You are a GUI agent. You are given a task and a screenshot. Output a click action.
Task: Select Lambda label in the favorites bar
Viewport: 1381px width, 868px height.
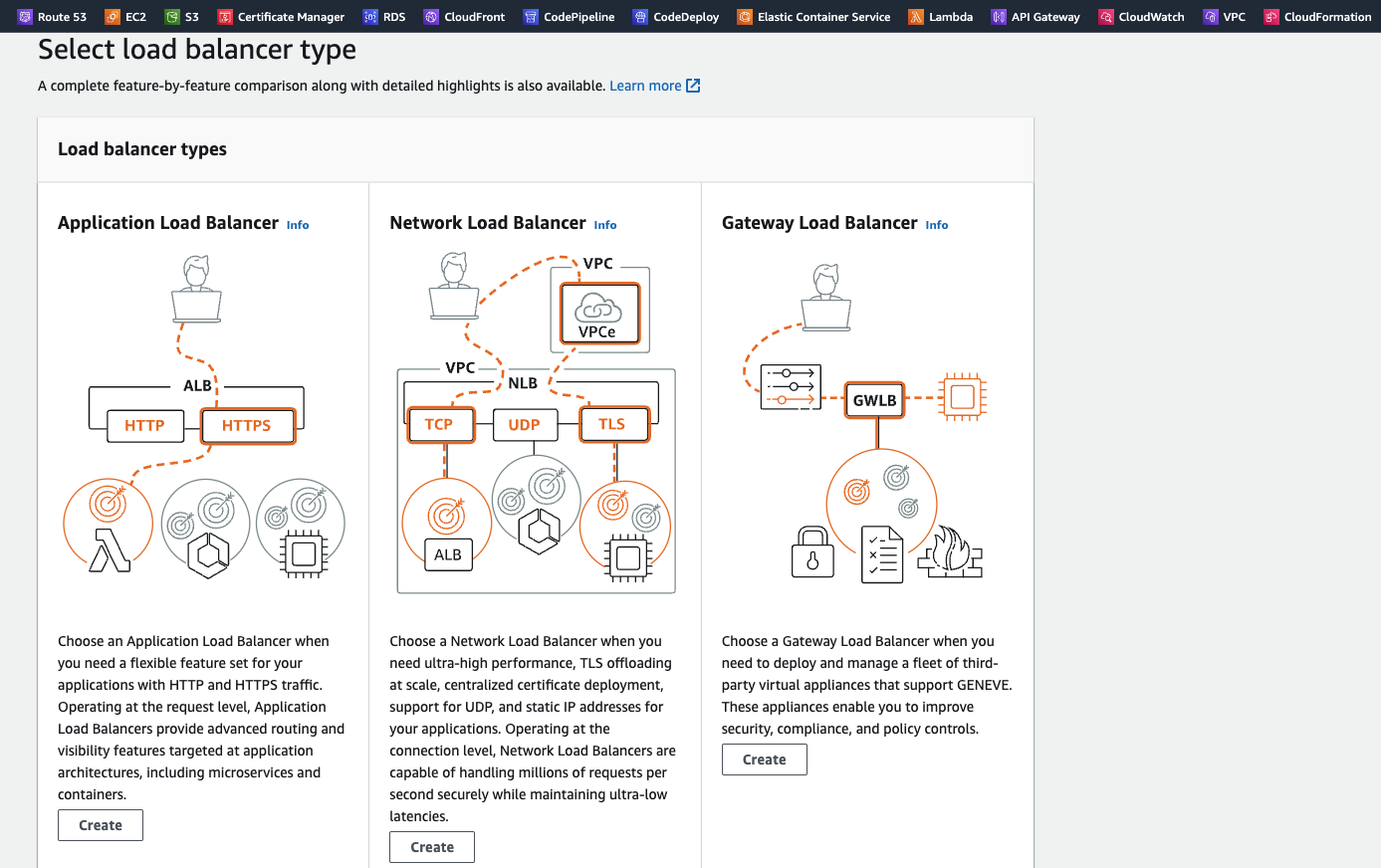pyautogui.click(x=951, y=17)
